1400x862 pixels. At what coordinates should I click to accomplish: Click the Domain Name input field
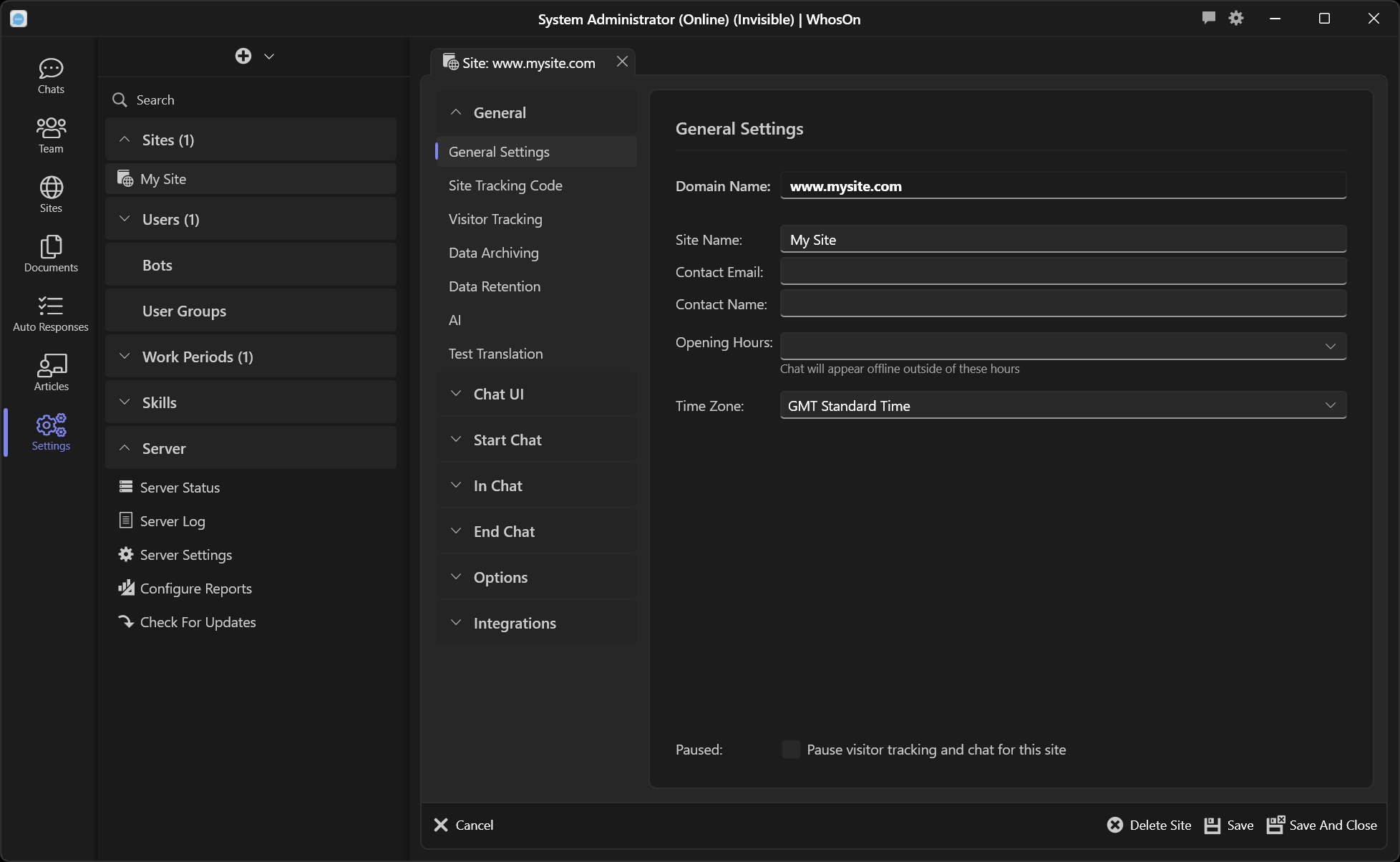click(1063, 185)
